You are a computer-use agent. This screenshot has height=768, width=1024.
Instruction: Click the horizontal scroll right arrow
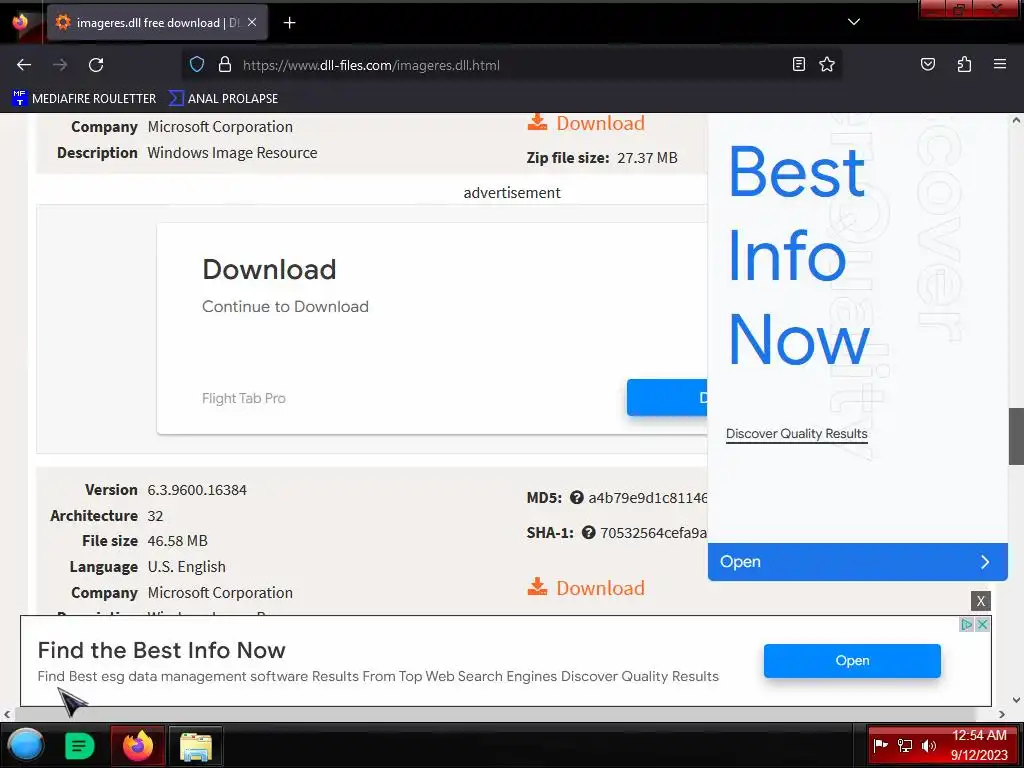click(1001, 714)
